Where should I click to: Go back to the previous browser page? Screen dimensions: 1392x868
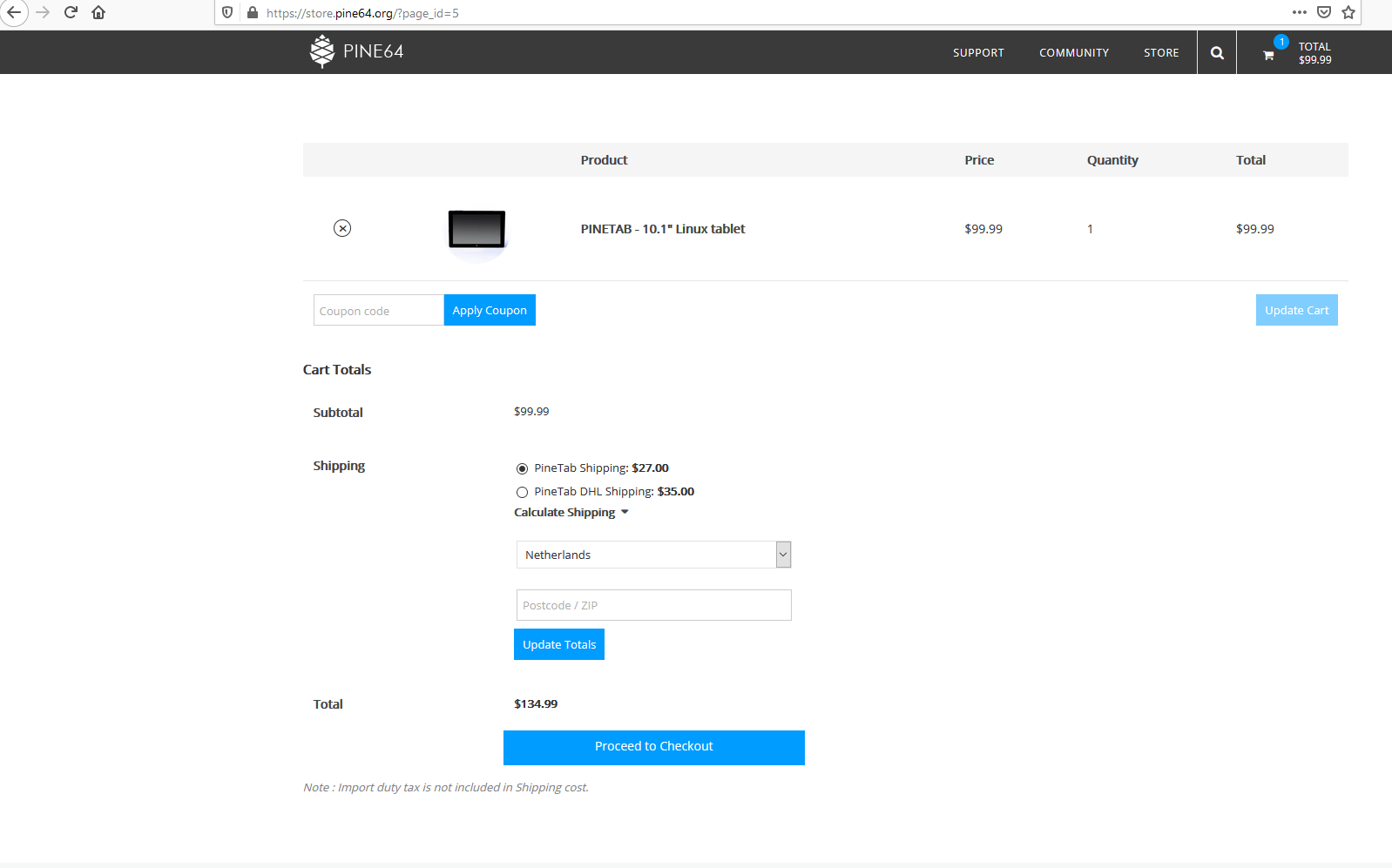click(x=14, y=12)
